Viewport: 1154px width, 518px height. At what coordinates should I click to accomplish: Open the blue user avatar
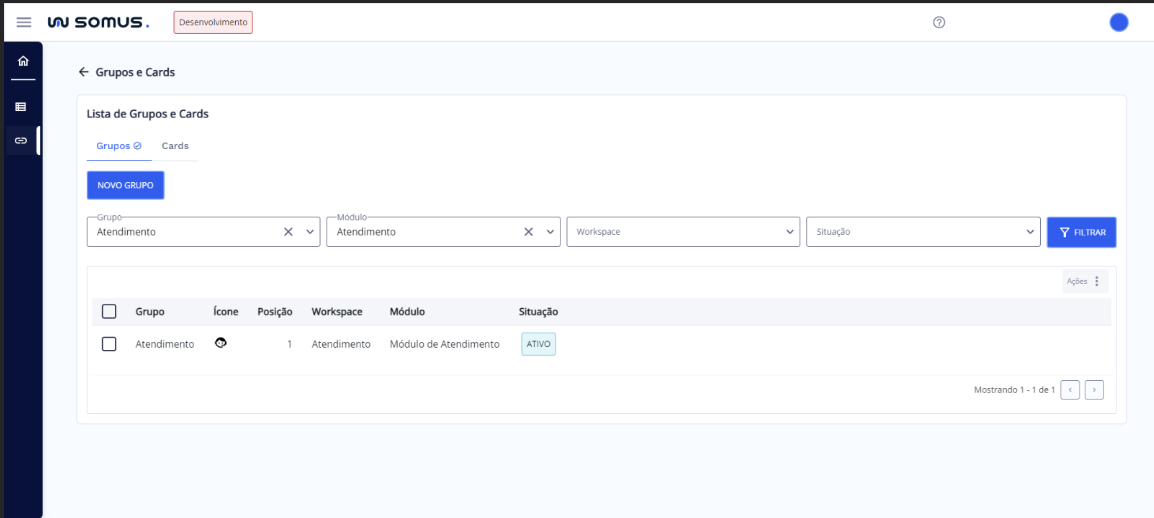1119,22
